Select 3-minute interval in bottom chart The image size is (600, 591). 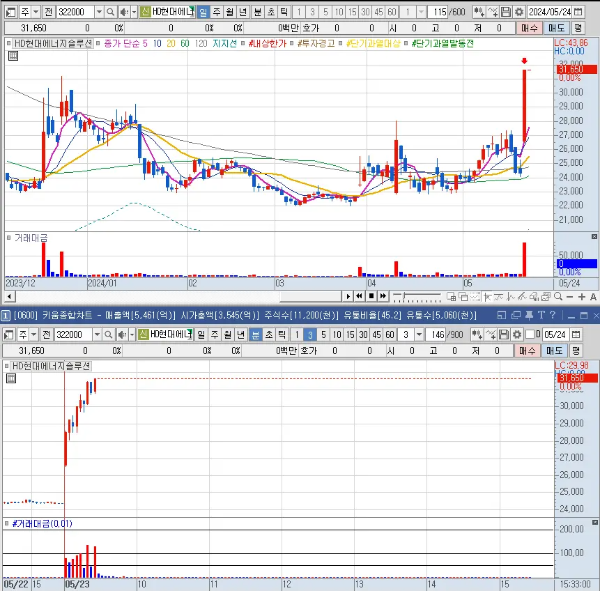coord(310,335)
